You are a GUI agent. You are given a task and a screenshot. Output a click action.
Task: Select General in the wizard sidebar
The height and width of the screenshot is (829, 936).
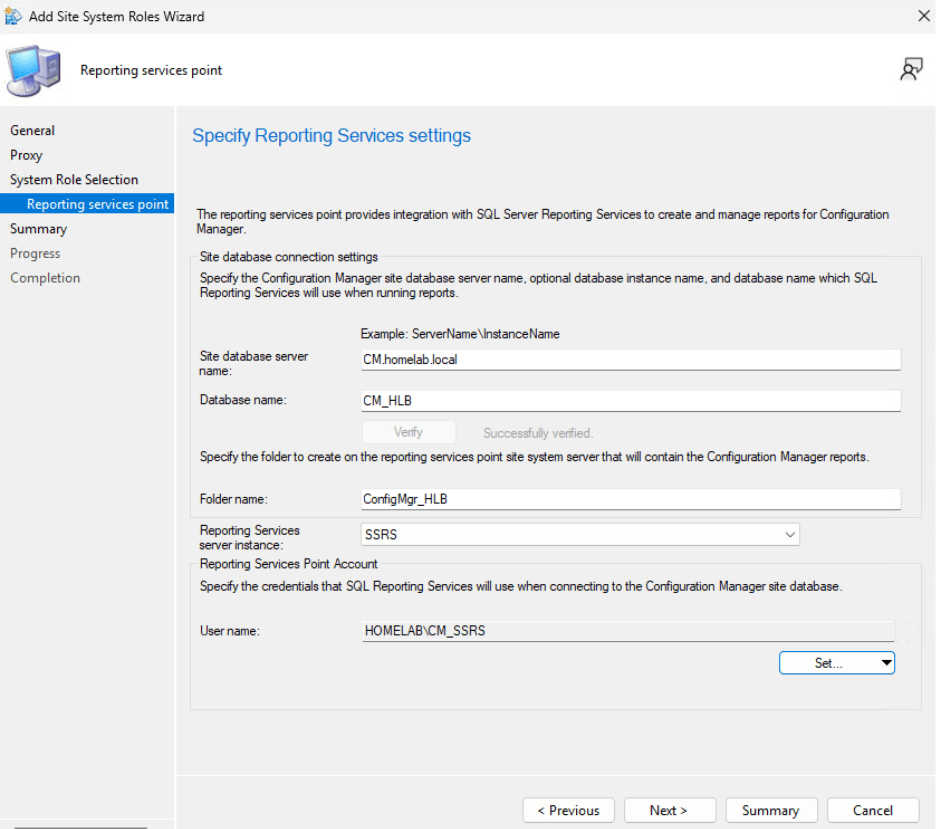[x=32, y=130]
